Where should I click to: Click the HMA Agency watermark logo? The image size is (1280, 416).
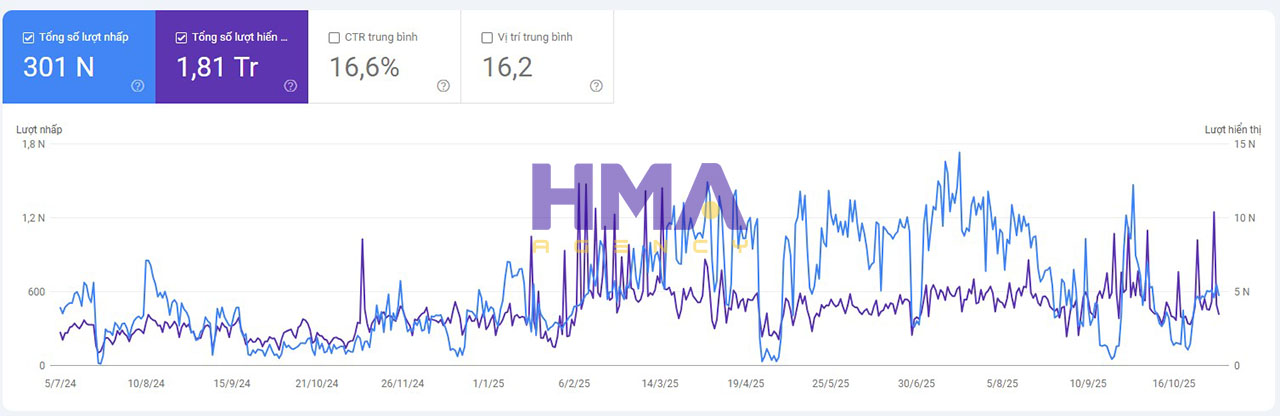click(640, 205)
